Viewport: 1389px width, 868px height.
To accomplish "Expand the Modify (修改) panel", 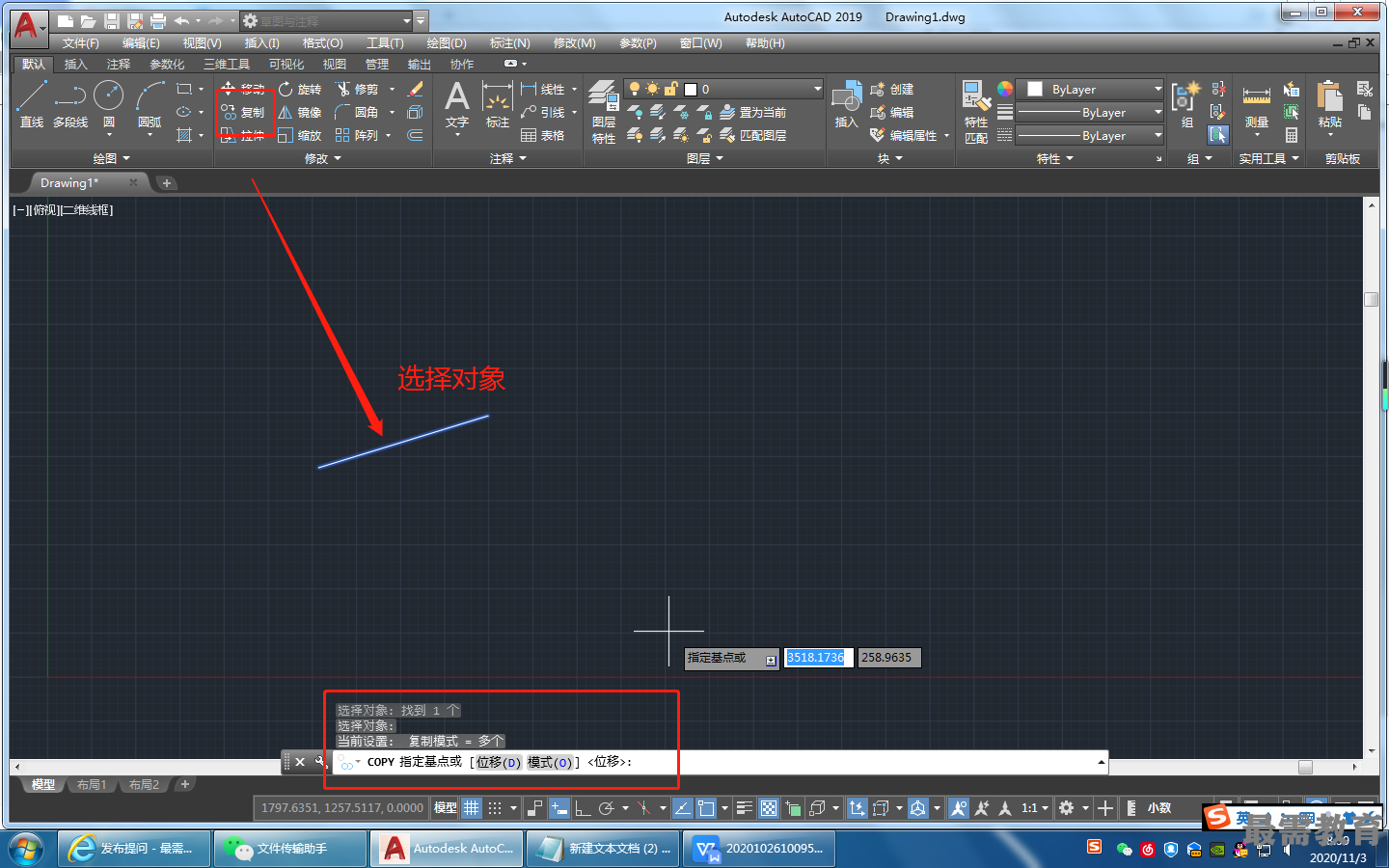I will (x=322, y=158).
